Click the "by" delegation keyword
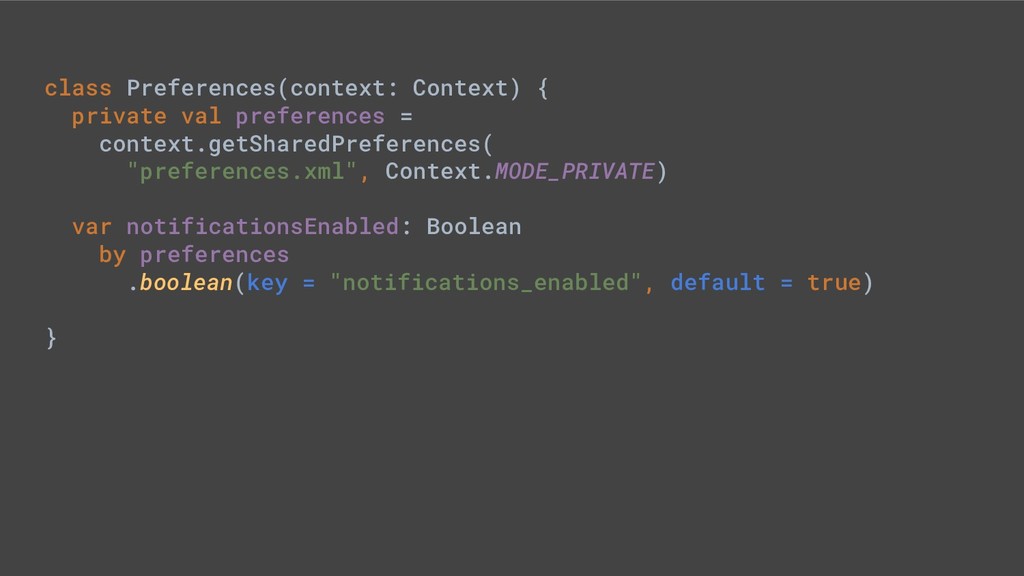The image size is (1024, 576). [x=112, y=255]
